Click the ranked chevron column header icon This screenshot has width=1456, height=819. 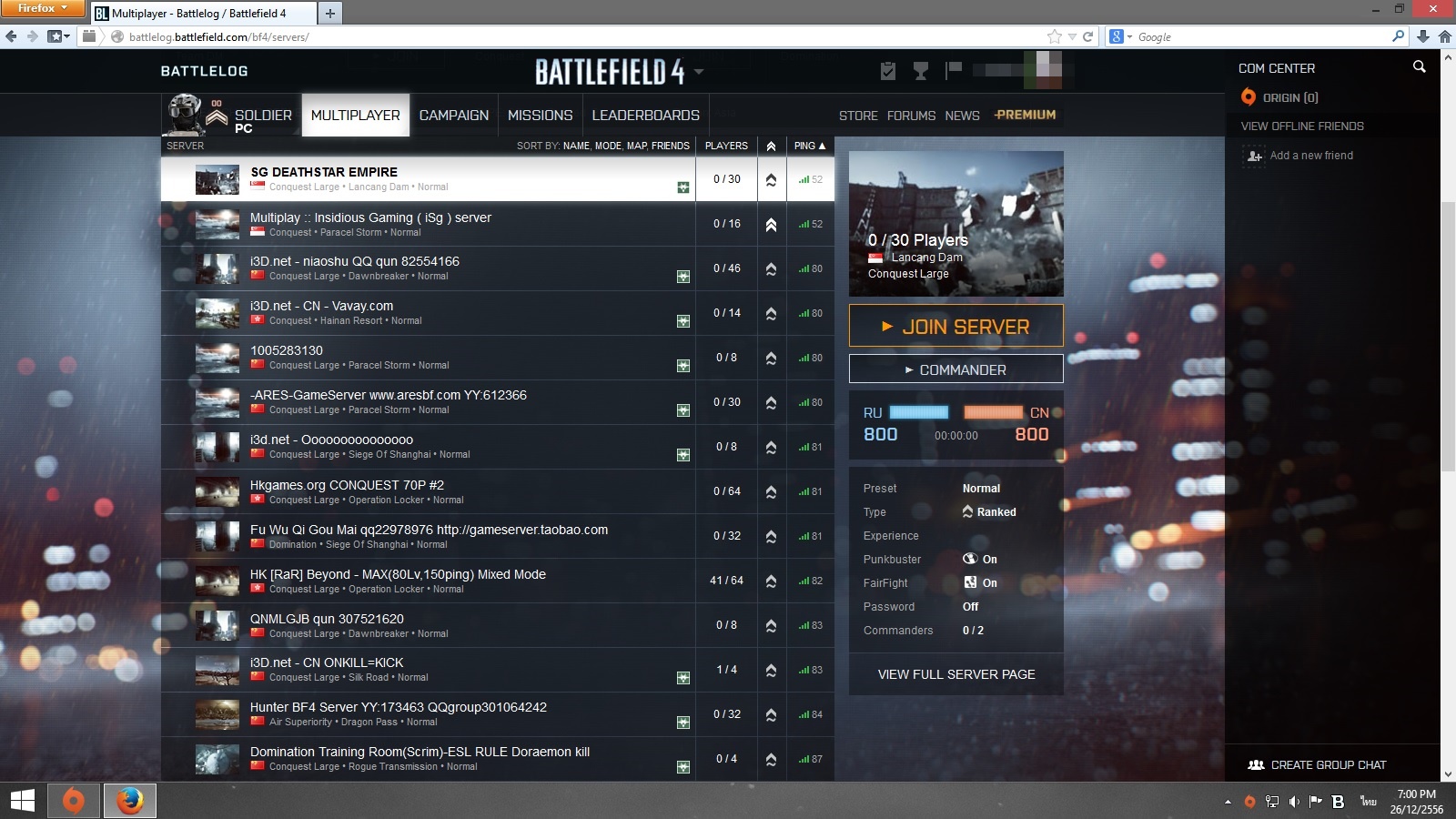(771, 146)
